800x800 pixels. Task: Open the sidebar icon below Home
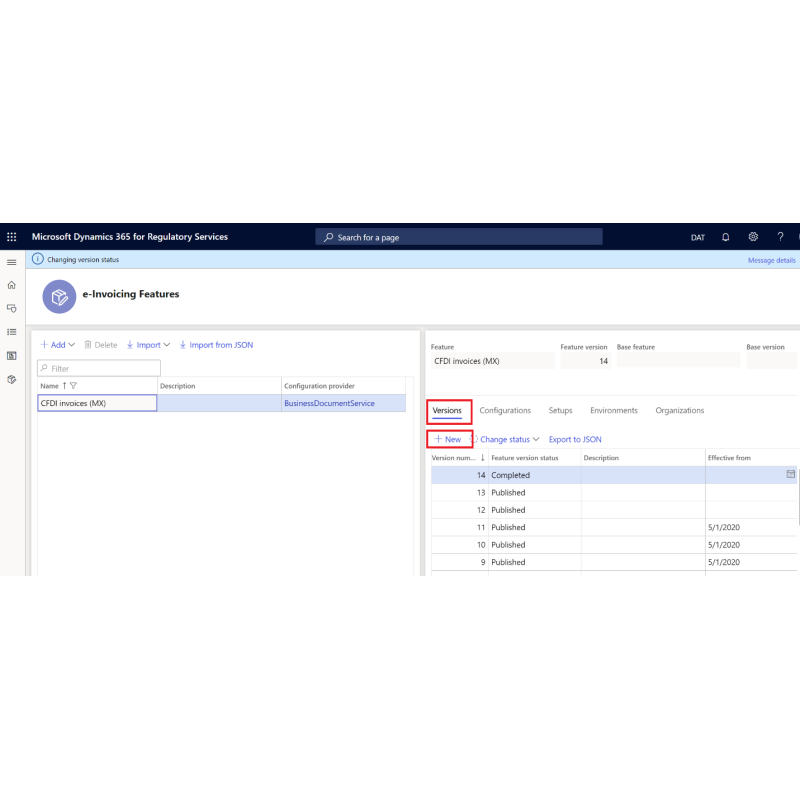(12, 309)
